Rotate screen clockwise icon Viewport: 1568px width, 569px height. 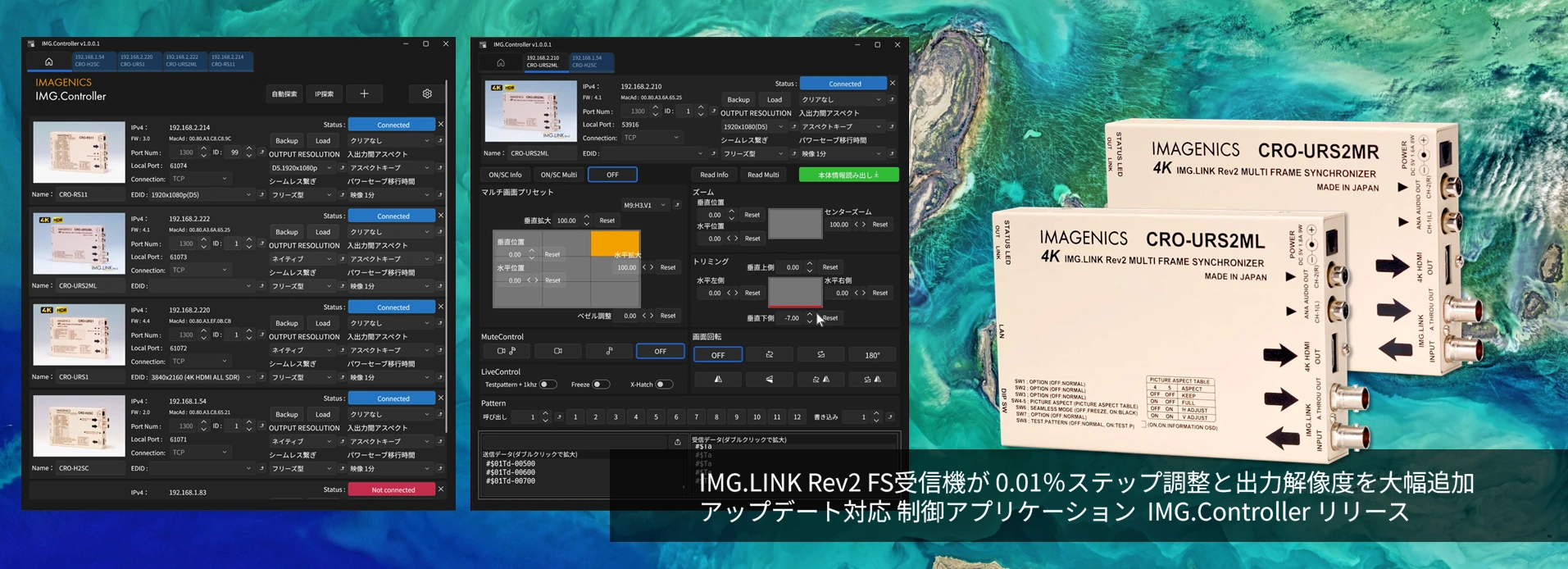pos(820,355)
